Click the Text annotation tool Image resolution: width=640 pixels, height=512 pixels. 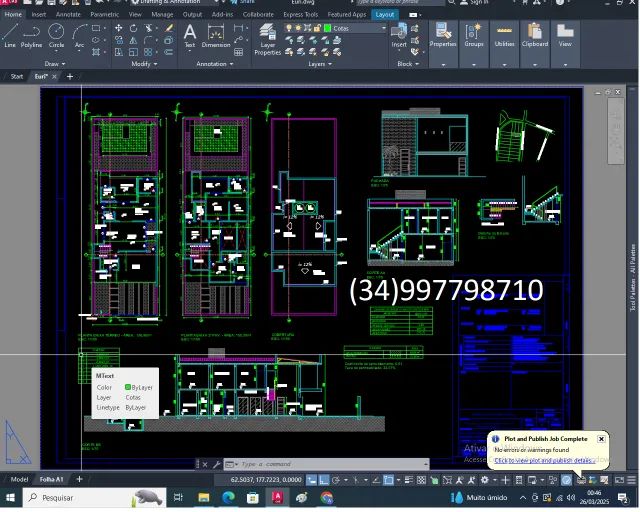[x=190, y=35]
